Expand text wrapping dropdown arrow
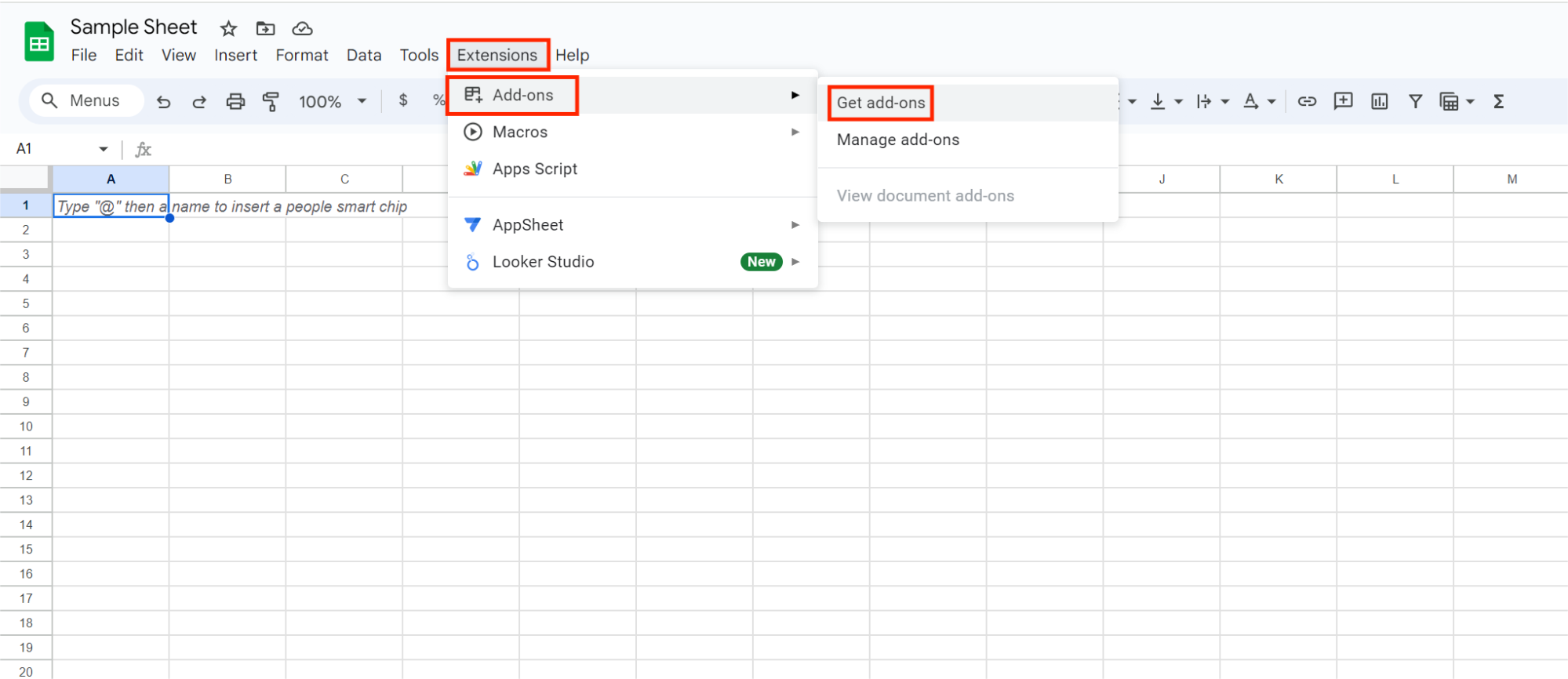Viewport: 1568px width, 679px height. point(1224,101)
